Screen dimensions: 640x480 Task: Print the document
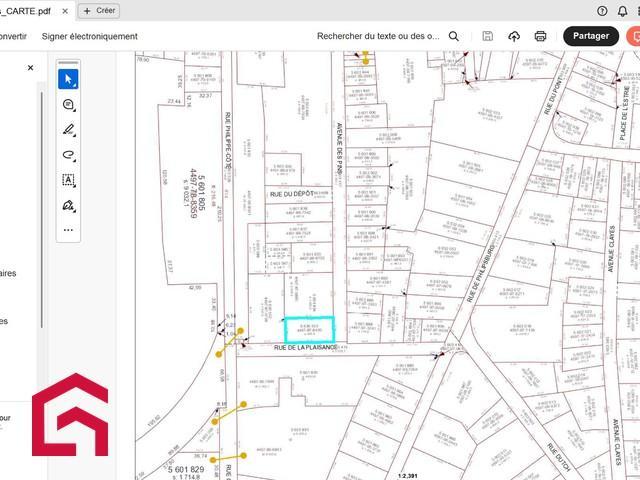pyautogui.click(x=540, y=36)
